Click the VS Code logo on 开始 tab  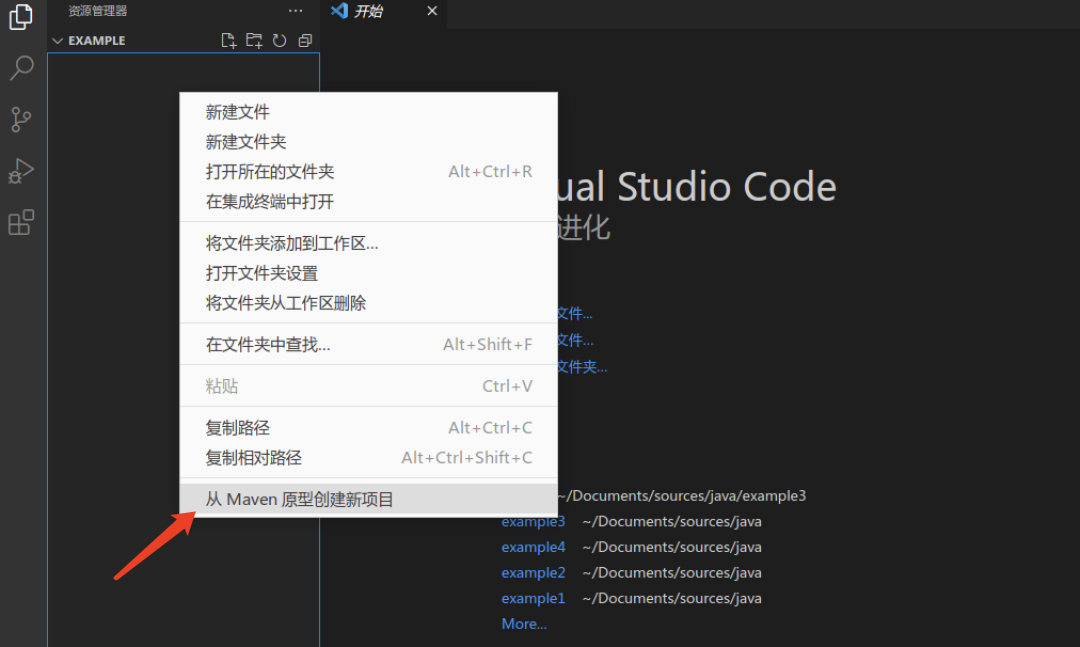tap(339, 10)
